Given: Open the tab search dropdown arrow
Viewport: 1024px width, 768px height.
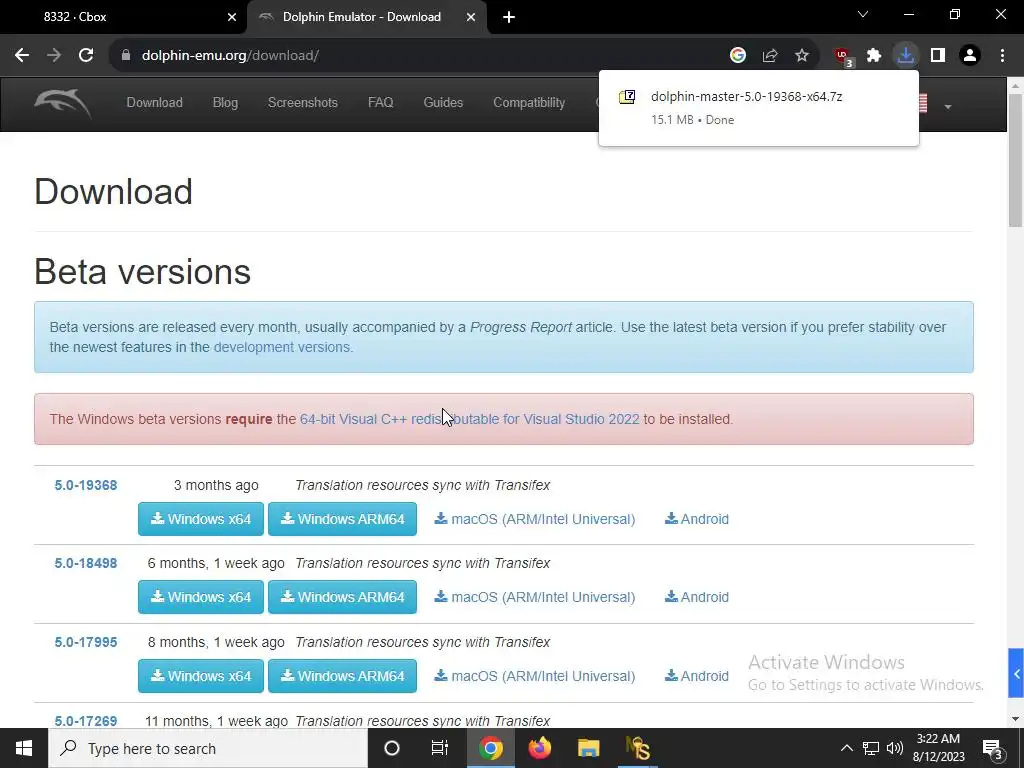Looking at the screenshot, I should (863, 14).
